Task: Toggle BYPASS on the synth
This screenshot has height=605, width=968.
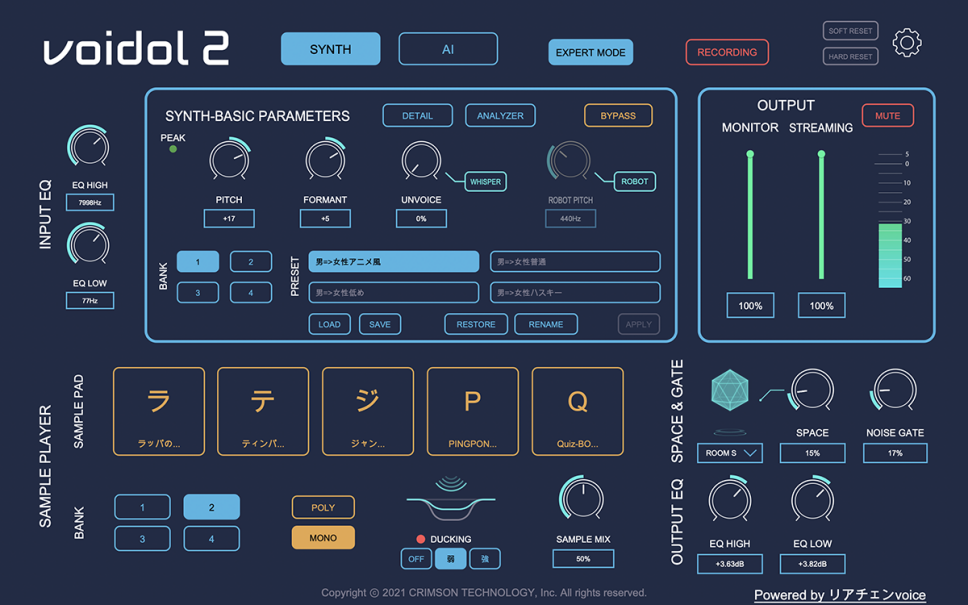Action: point(618,115)
